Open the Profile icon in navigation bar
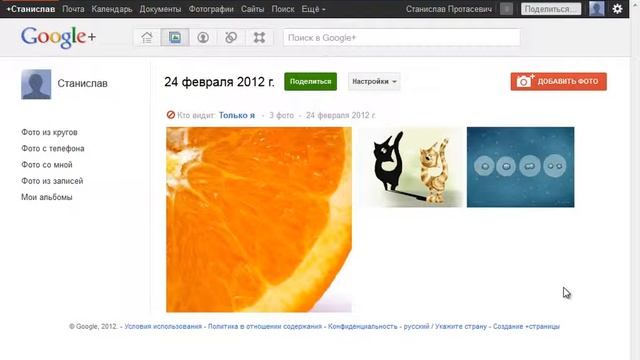 click(203, 38)
